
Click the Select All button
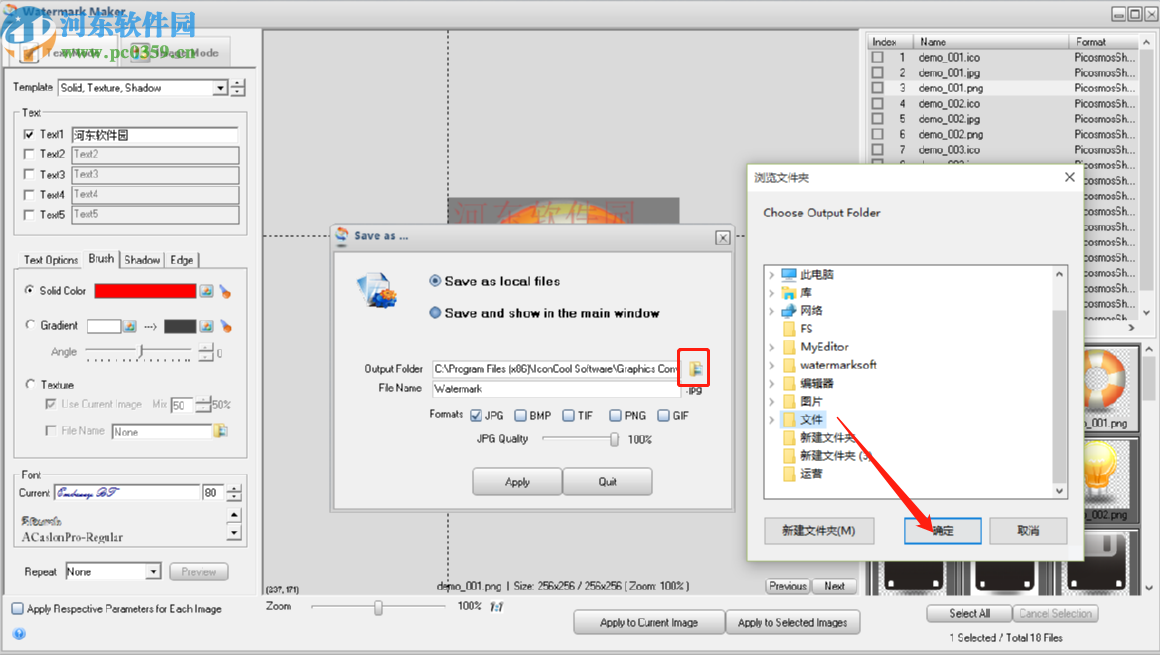pyautogui.click(x=969, y=614)
